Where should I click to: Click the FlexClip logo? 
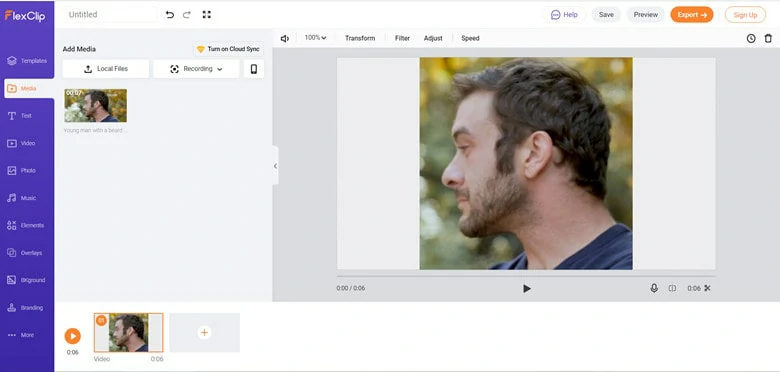[25, 16]
